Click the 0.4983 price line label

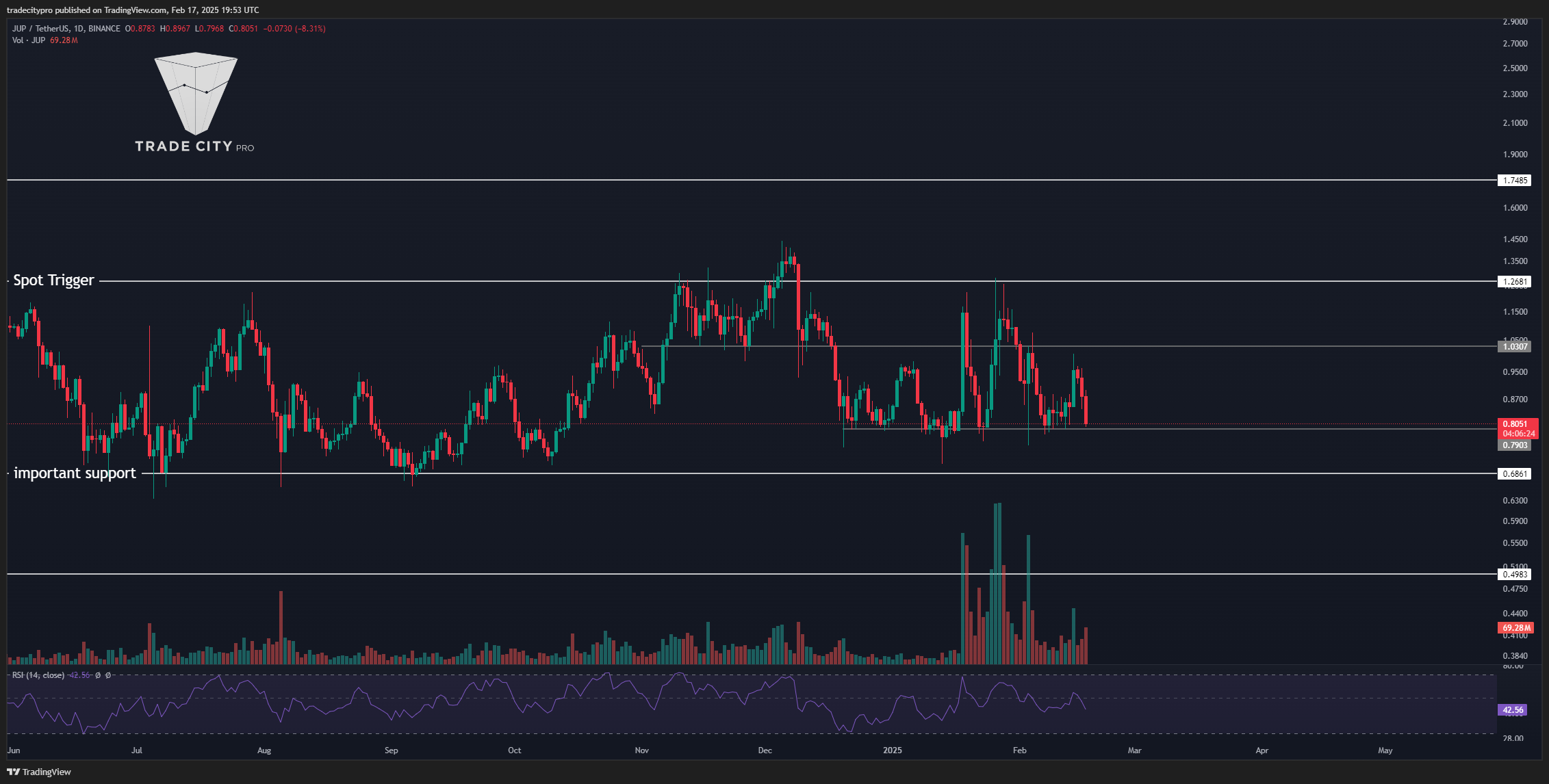(1515, 575)
